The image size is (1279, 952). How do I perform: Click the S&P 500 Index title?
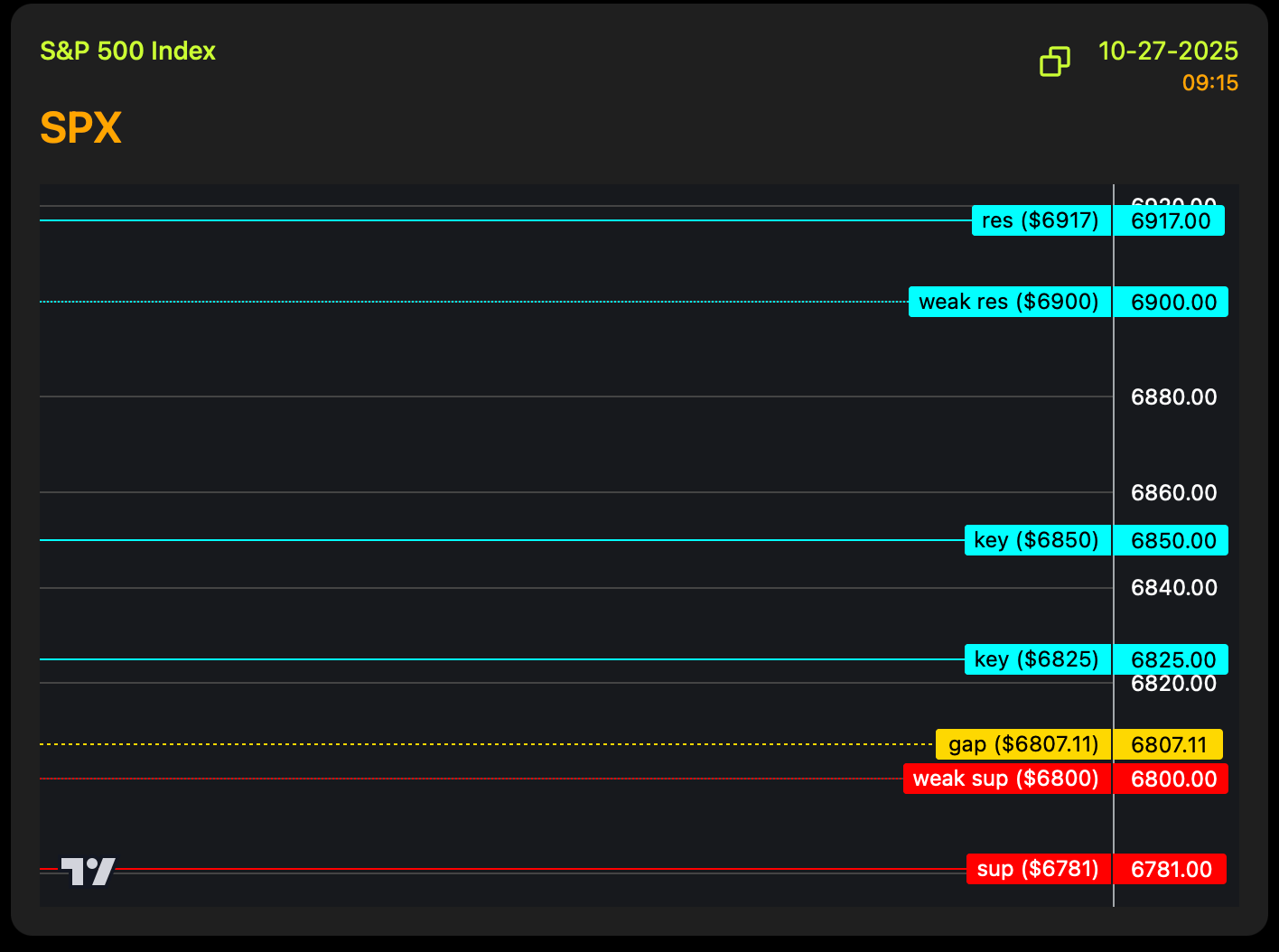[x=128, y=51]
